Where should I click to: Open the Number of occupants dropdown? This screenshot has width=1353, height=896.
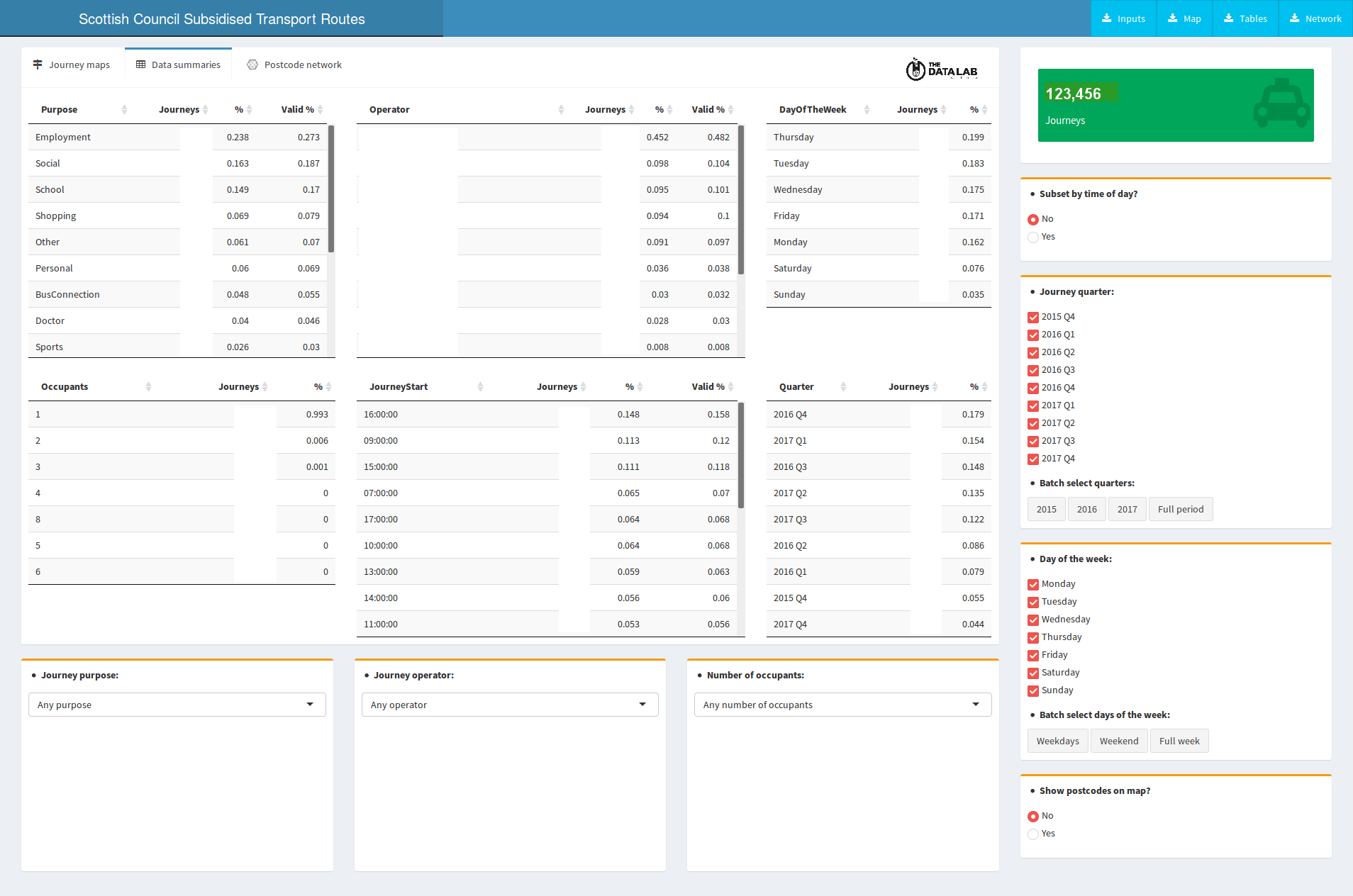[842, 705]
